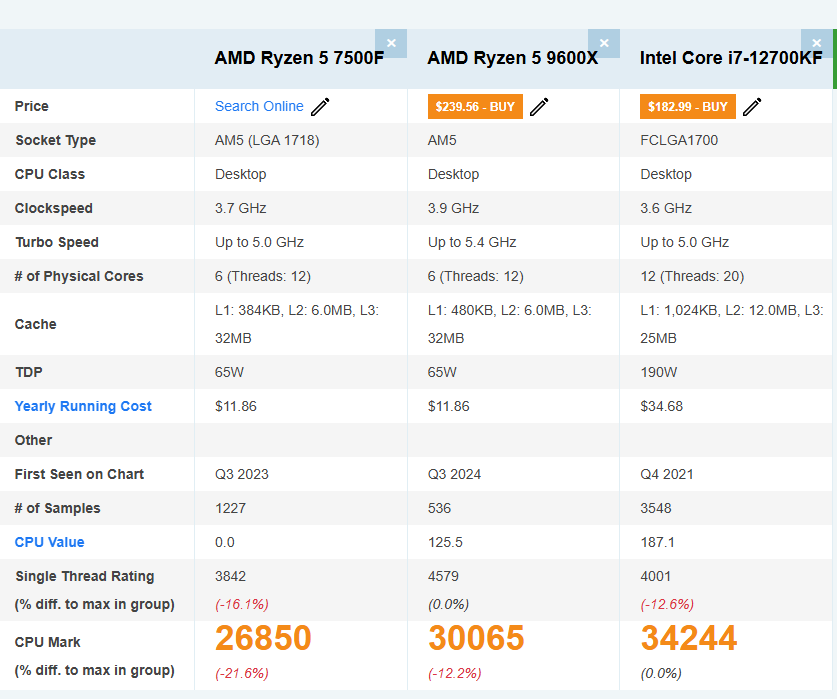Click single thread rating 4579
This screenshot has height=699, width=837.
click(443, 577)
